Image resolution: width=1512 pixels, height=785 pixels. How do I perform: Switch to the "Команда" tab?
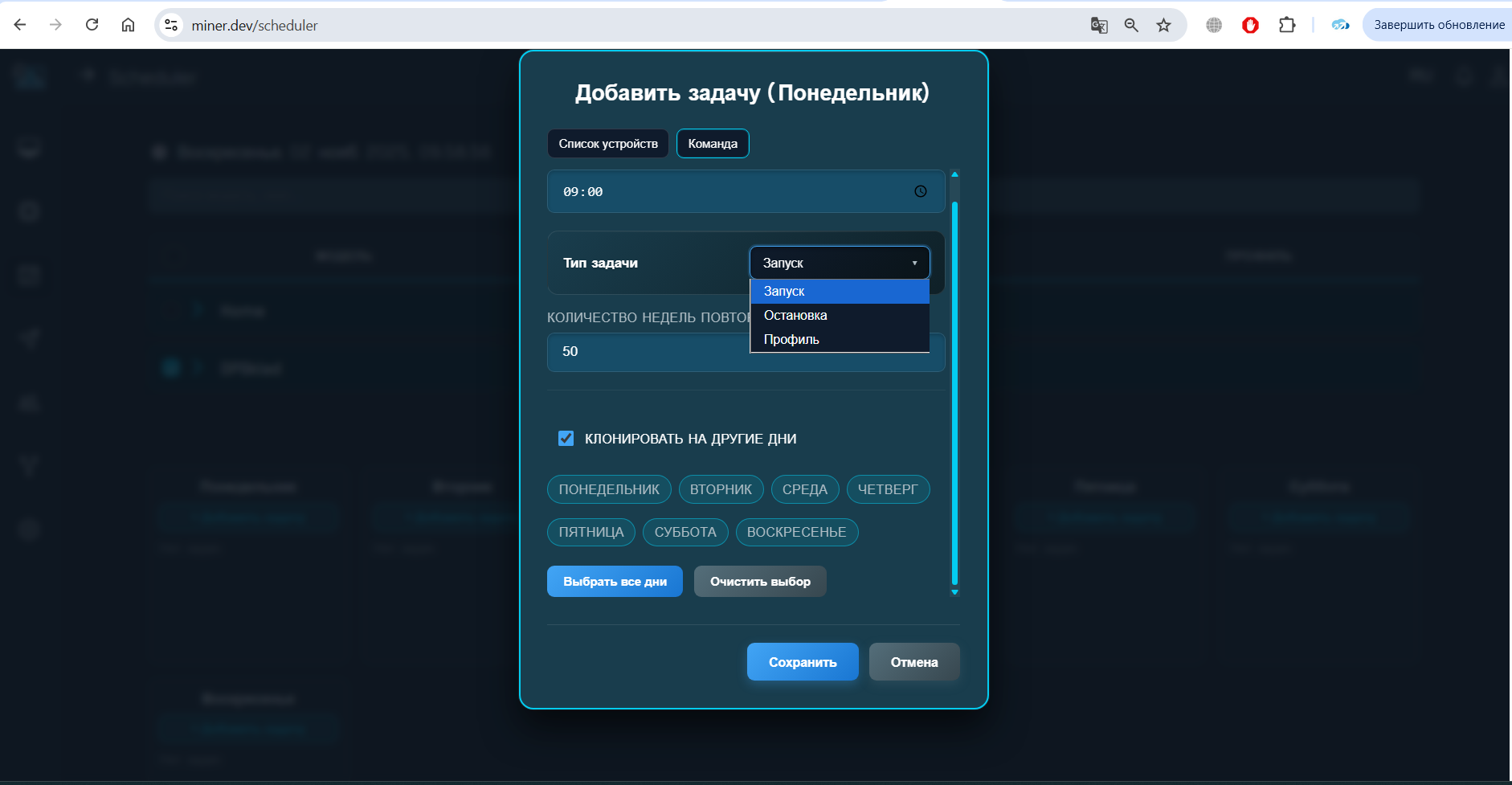tap(713, 144)
